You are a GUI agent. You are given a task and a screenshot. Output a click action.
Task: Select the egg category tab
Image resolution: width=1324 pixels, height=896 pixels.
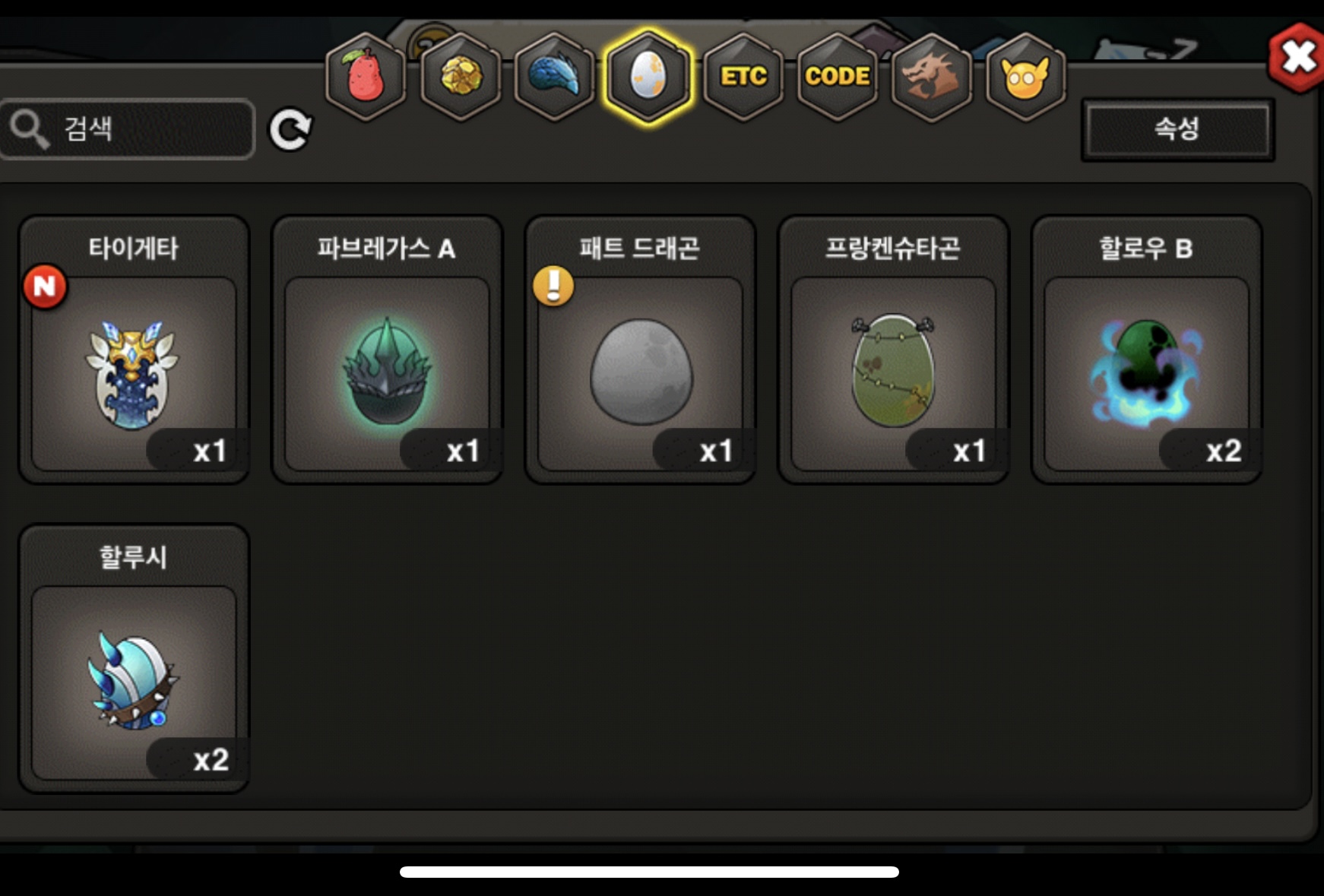[x=648, y=76]
